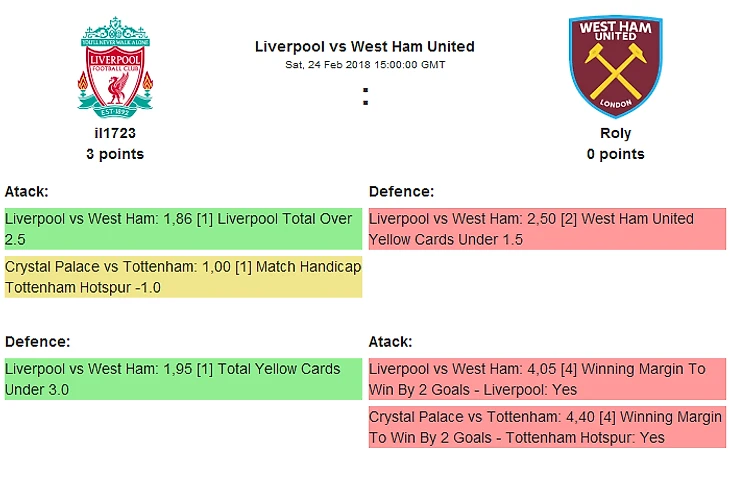Image resolution: width=730 pixels, height=480 pixels.
Task: Click the match date Sat, 24 Feb 2018
Action: click(x=364, y=64)
